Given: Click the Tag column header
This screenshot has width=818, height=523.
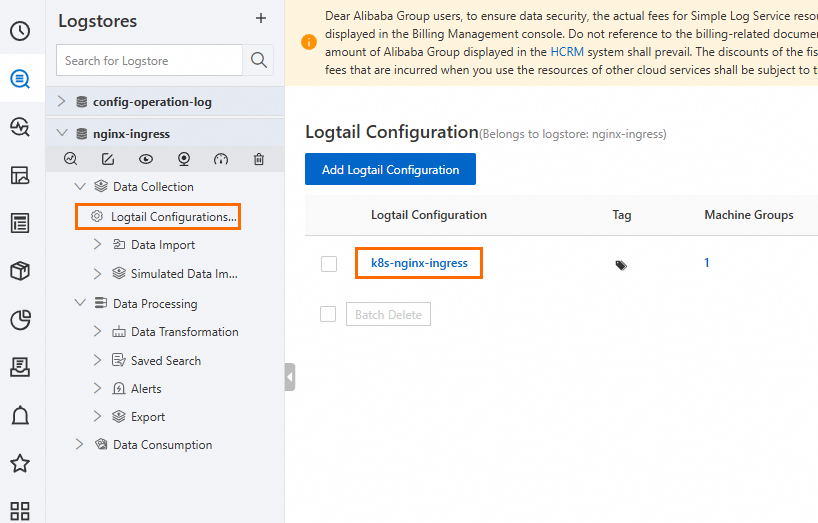Looking at the screenshot, I should coord(622,215).
